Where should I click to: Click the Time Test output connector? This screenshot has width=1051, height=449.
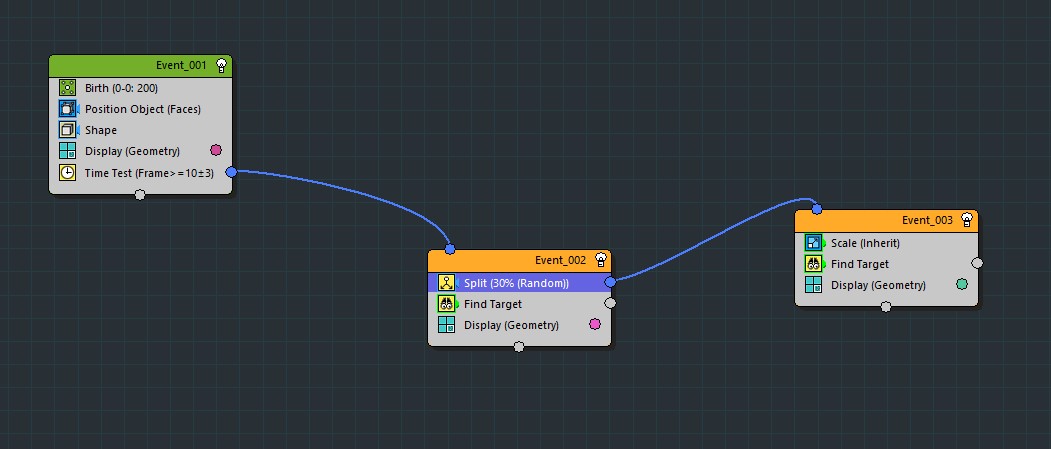point(232,172)
